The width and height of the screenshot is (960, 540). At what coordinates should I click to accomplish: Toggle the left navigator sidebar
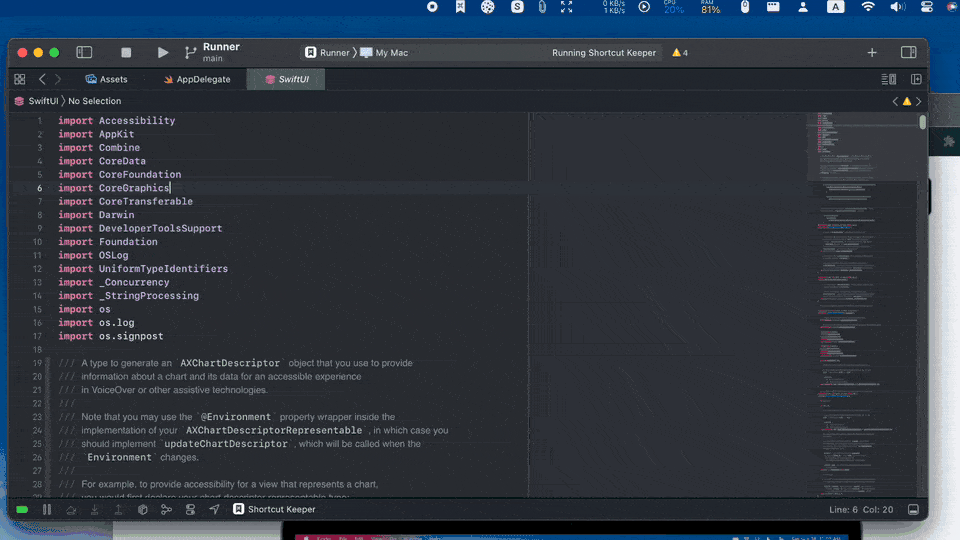(84, 52)
